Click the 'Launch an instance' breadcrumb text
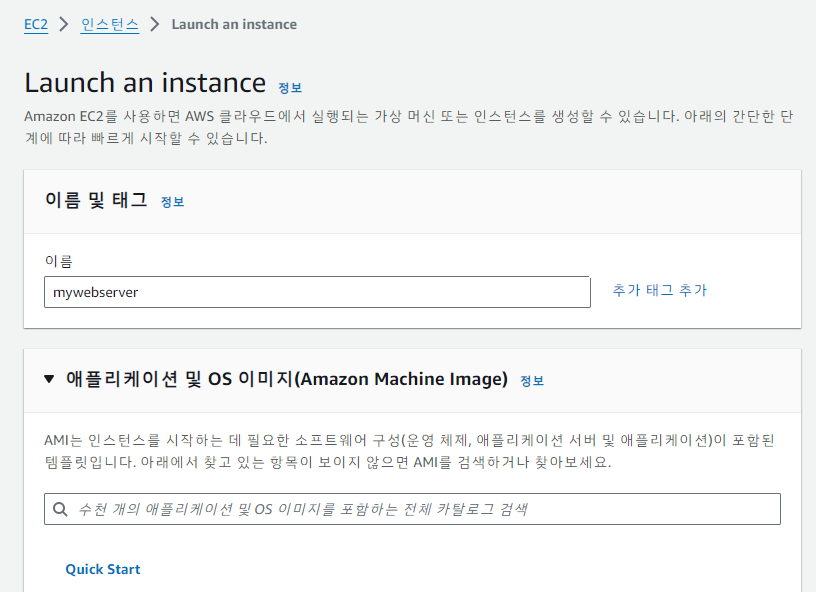Screen dimensions: 816x592 [234, 24]
